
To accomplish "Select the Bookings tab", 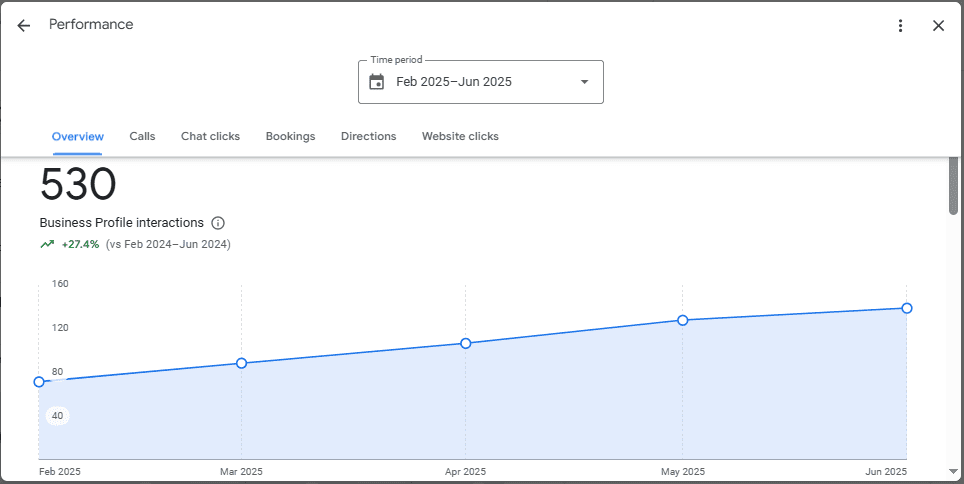I will click(x=290, y=136).
